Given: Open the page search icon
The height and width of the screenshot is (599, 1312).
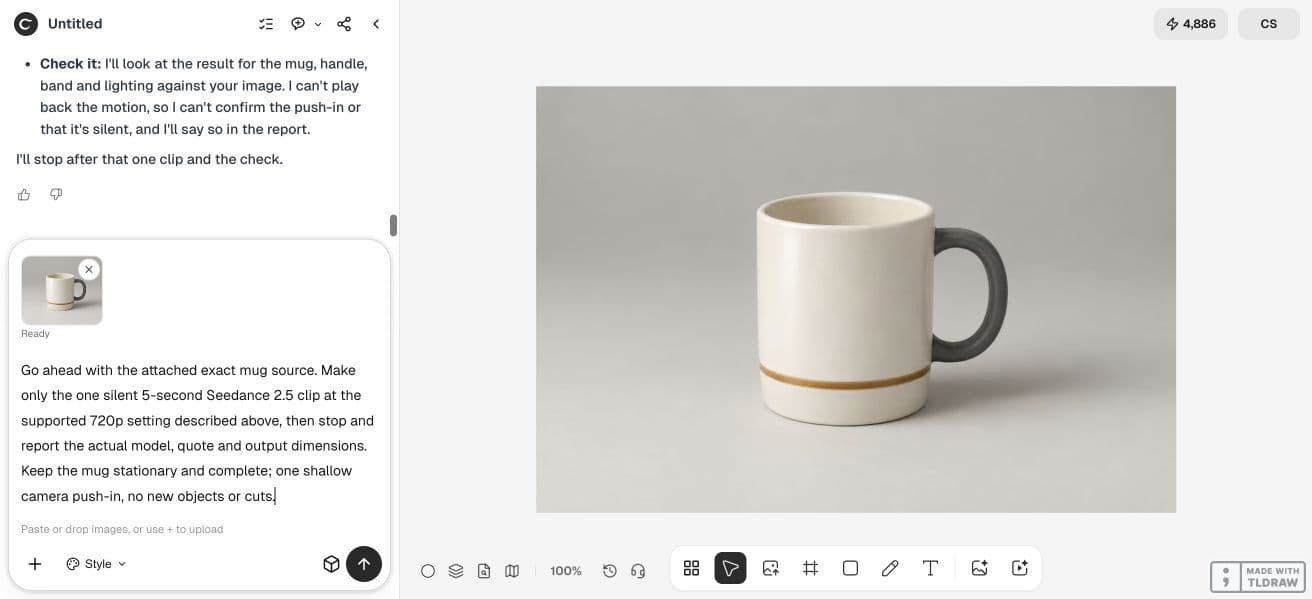Looking at the screenshot, I should point(484,571).
